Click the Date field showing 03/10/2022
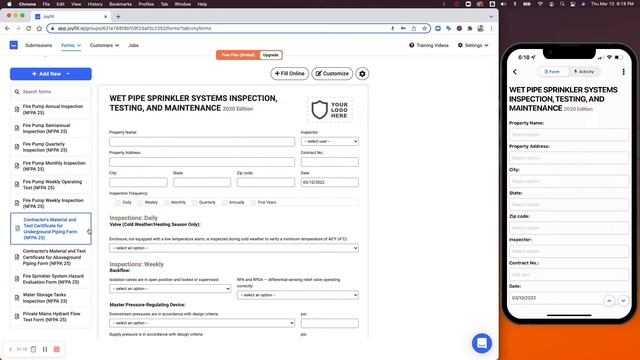 point(330,182)
